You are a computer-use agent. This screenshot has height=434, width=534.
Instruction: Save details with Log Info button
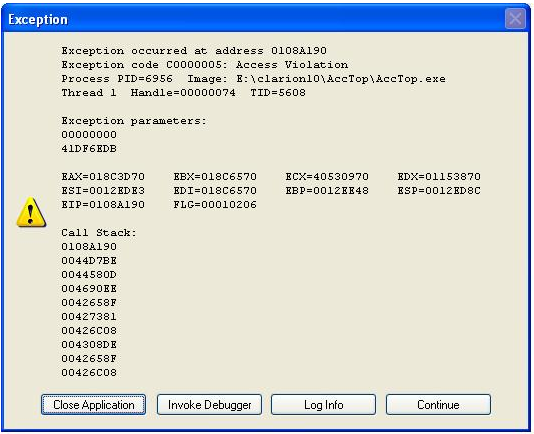tap(324, 404)
